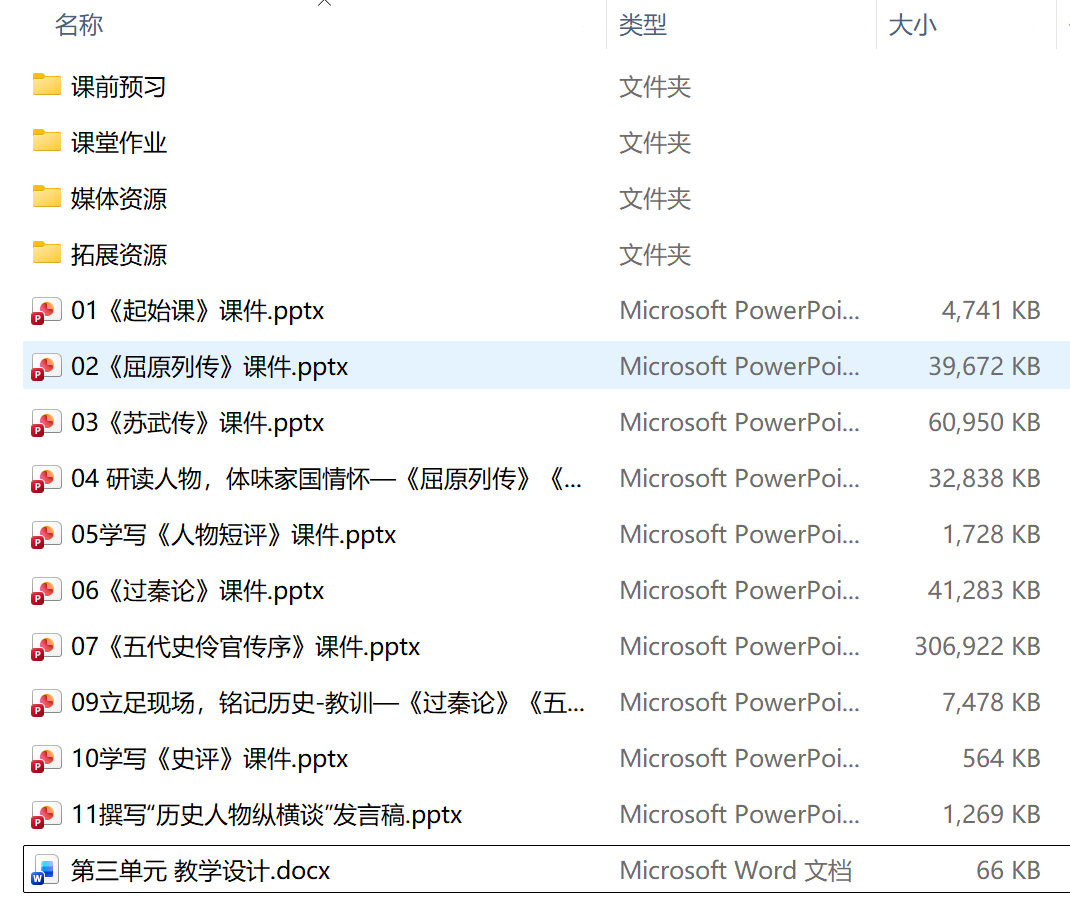Click the folder icon of 课堂作业
The width and height of the screenshot is (1070, 914).
click(x=46, y=143)
